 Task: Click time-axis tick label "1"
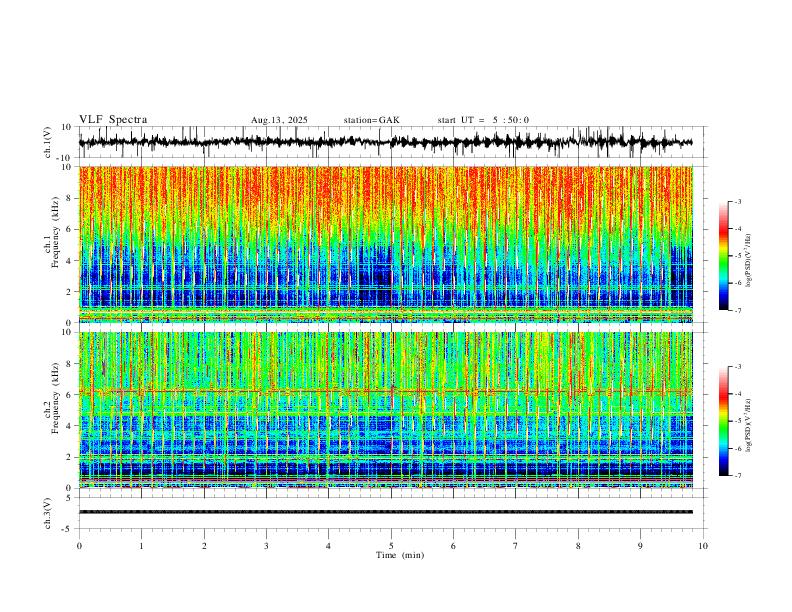click(141, 546)
